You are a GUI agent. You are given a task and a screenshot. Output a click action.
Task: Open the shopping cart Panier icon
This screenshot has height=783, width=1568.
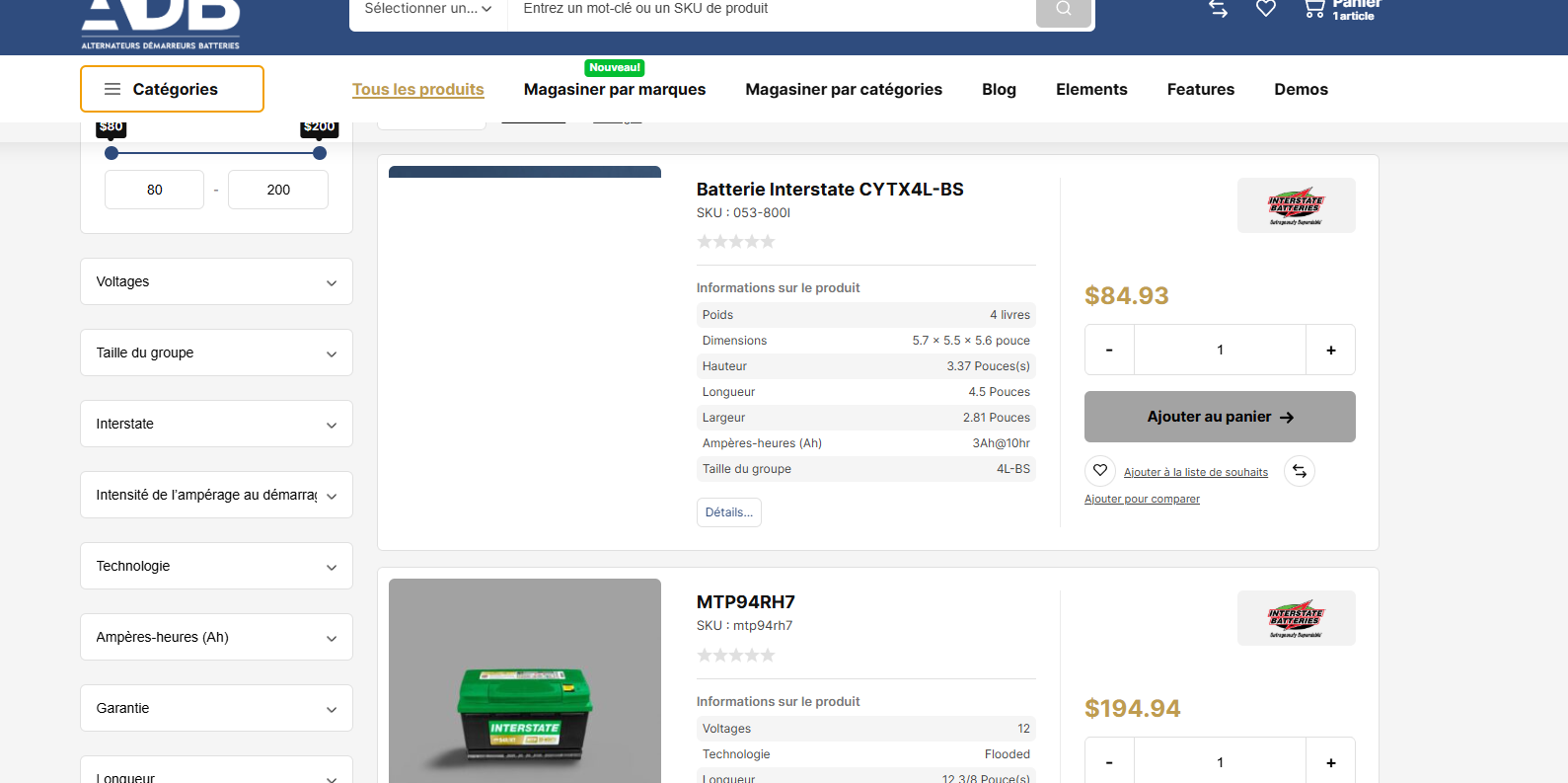point(1314,9)
